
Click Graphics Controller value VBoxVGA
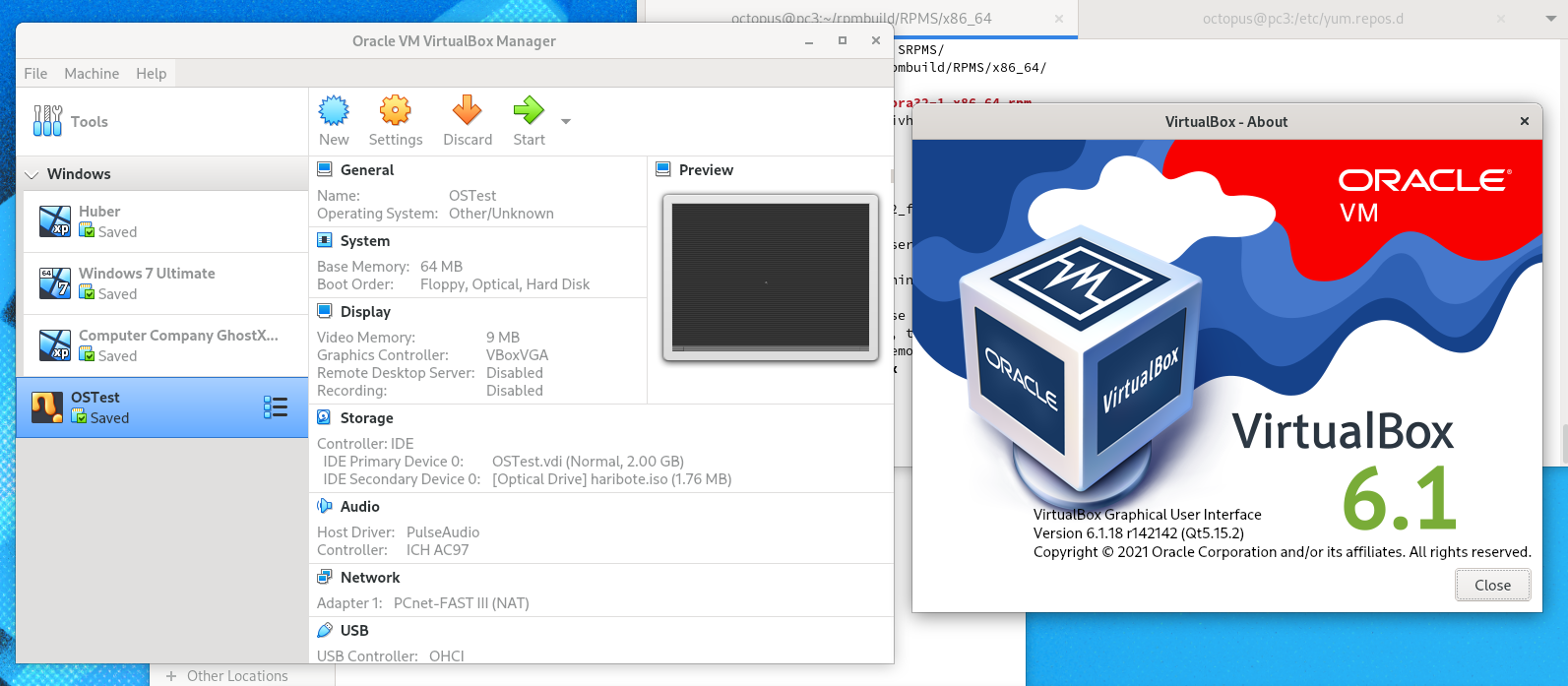pyautogui.click(x=518, y=355)
